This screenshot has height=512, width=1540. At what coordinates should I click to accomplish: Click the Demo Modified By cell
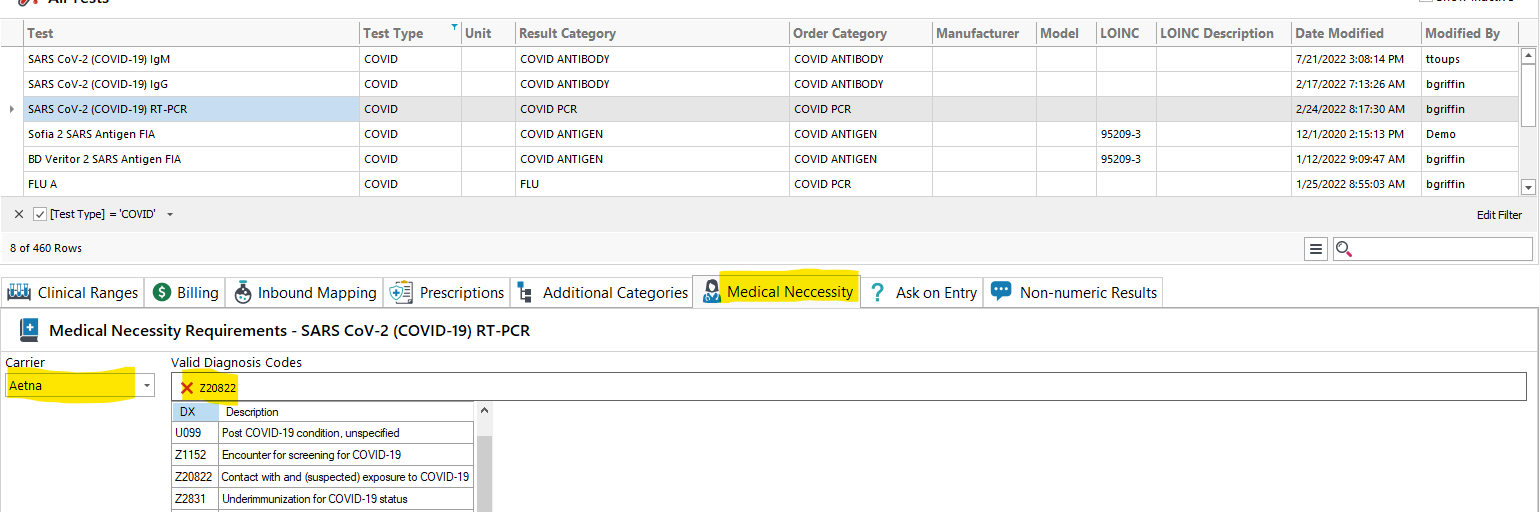[1470, 134]
